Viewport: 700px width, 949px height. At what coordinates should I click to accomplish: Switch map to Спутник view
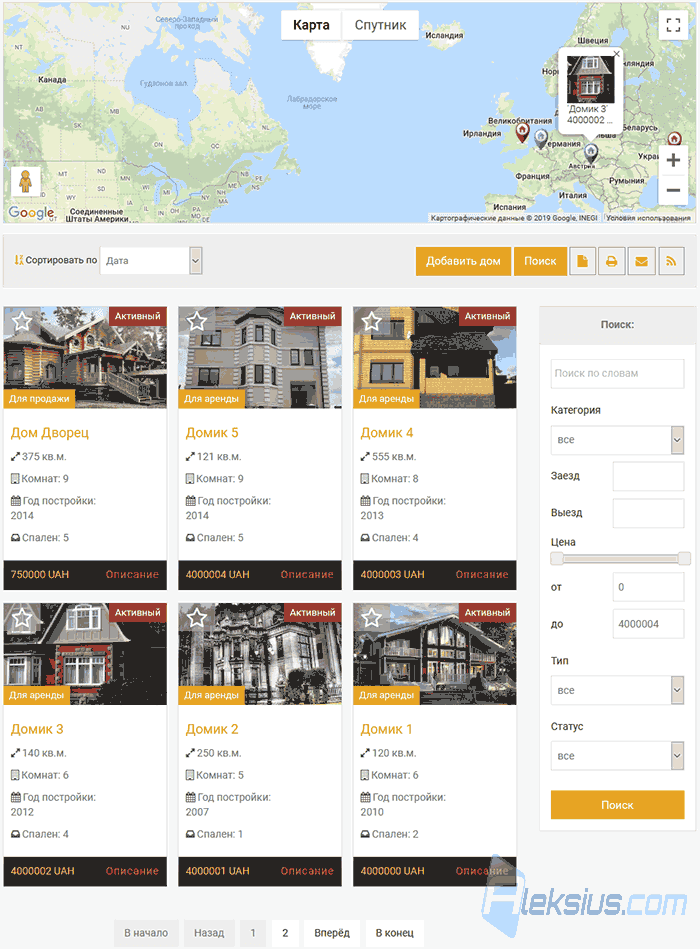(x=380, y=25)
